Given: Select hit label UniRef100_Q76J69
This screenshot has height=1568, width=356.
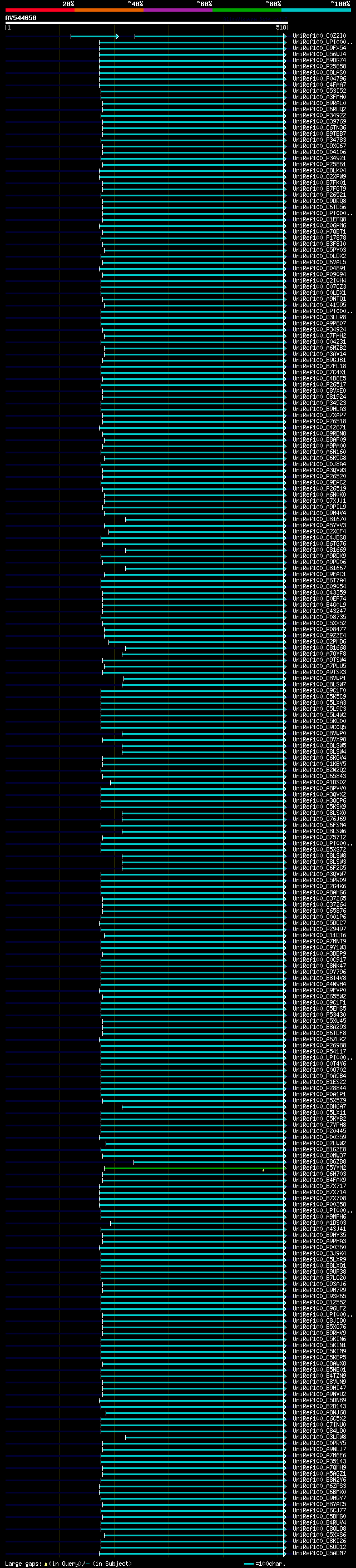Looking at the screenshot, I should [319, 819].
